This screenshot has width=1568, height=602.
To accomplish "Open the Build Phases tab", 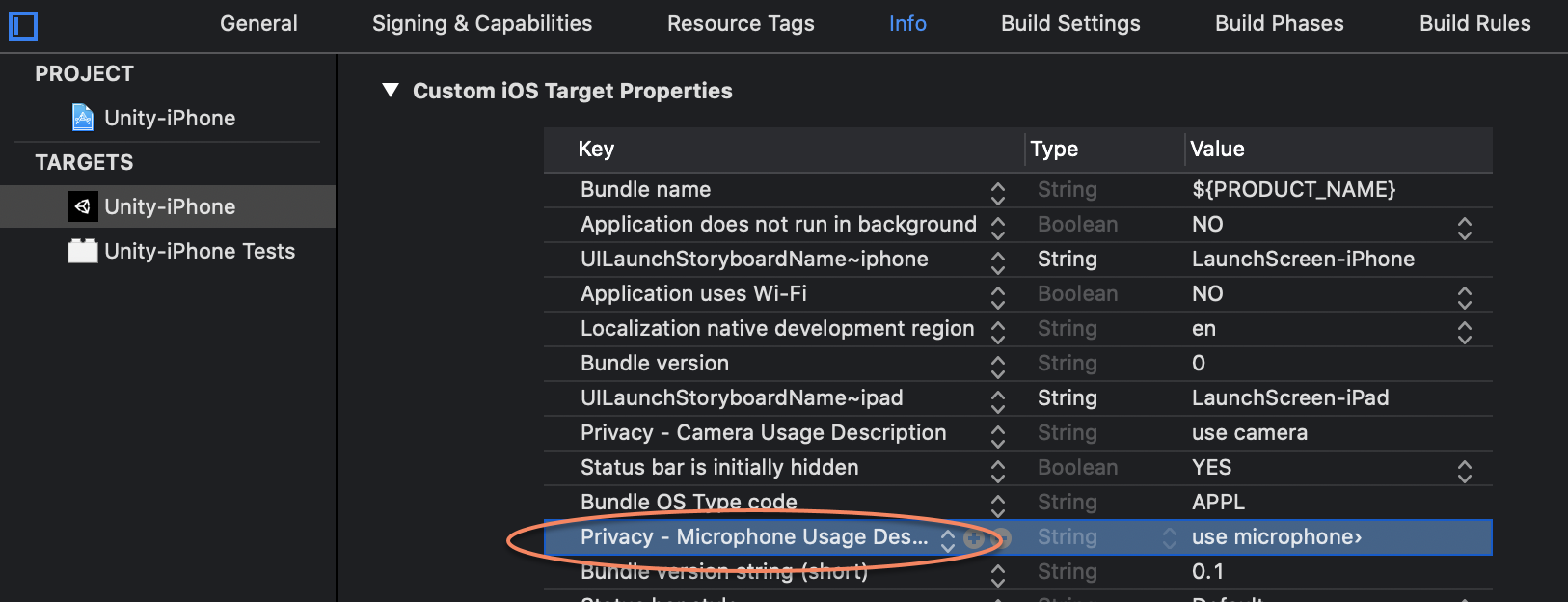I will point(1280,23).
